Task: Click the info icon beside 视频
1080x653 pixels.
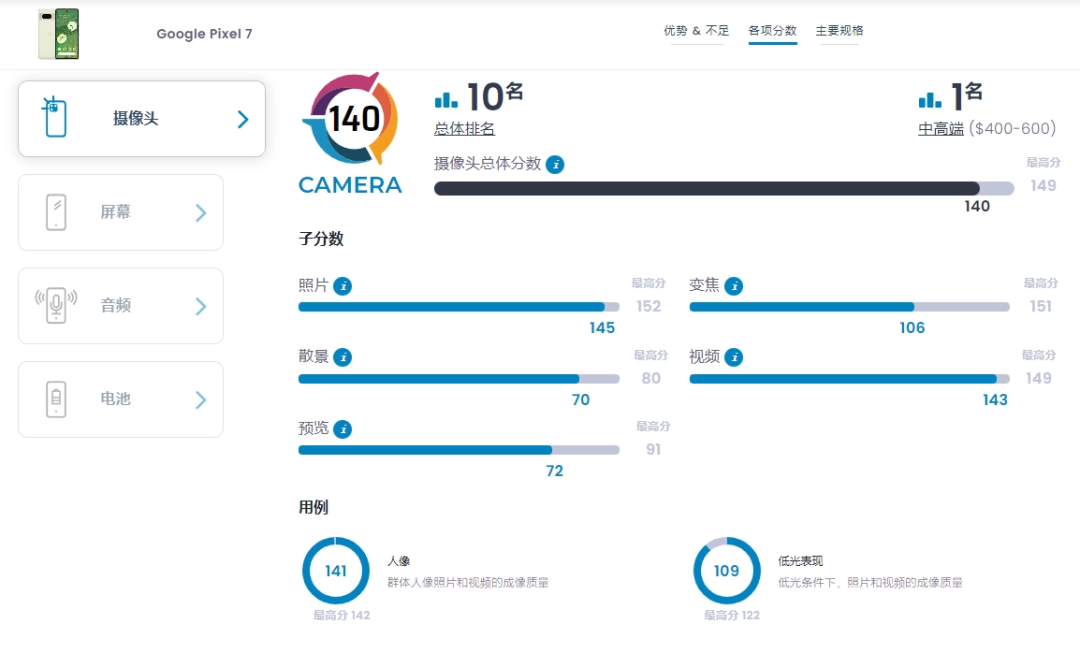Action: [734, 357]
